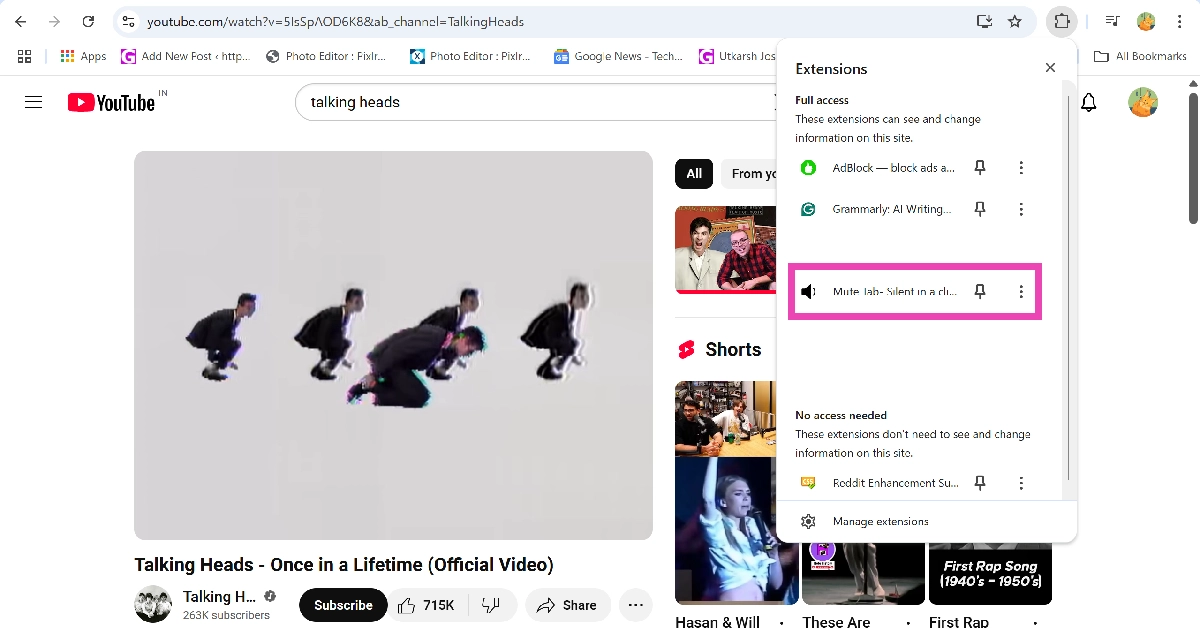Subscribe to the Talking Heads channel
1200x628 pixels.
point(342,605)
